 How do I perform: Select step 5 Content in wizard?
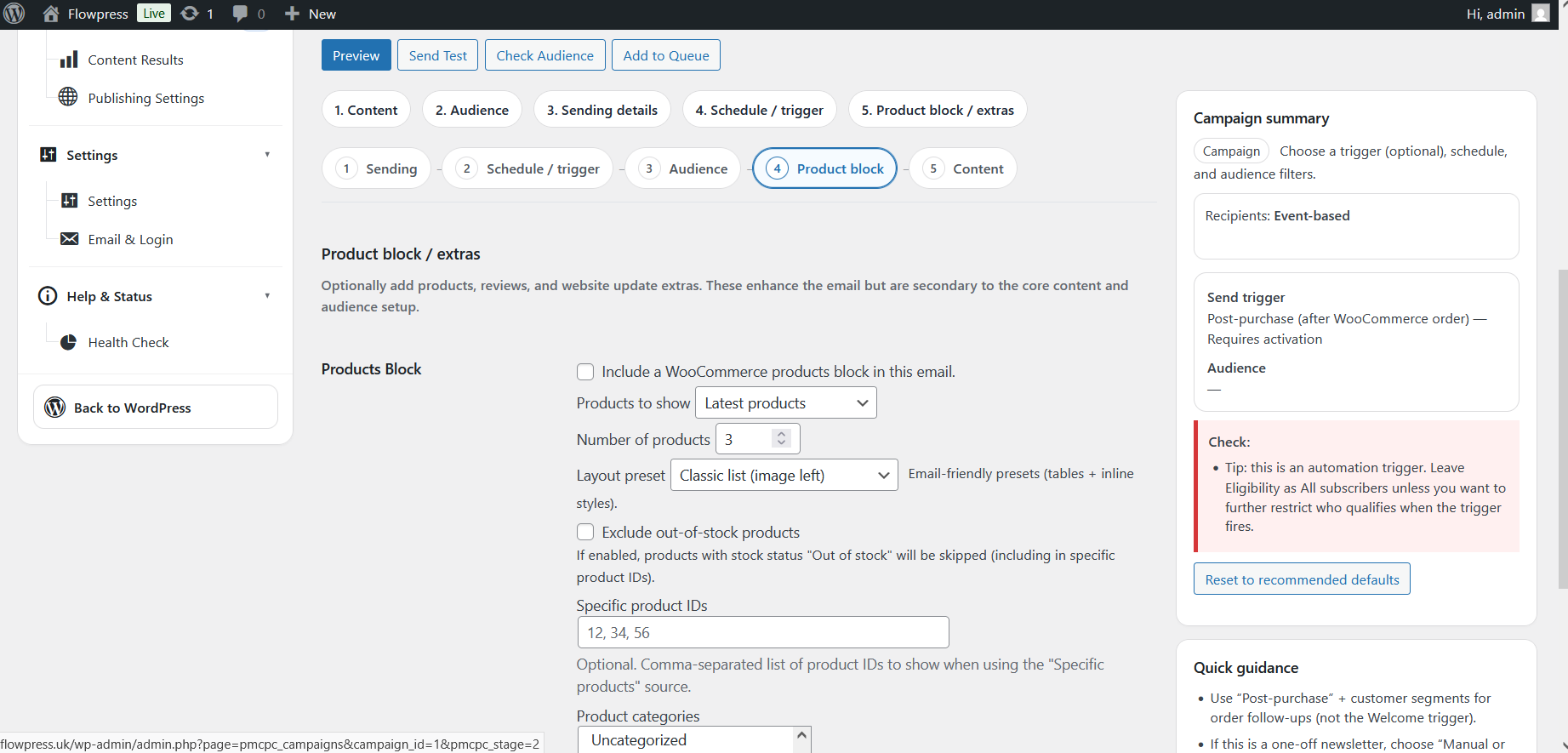click(x=963, y=168)
